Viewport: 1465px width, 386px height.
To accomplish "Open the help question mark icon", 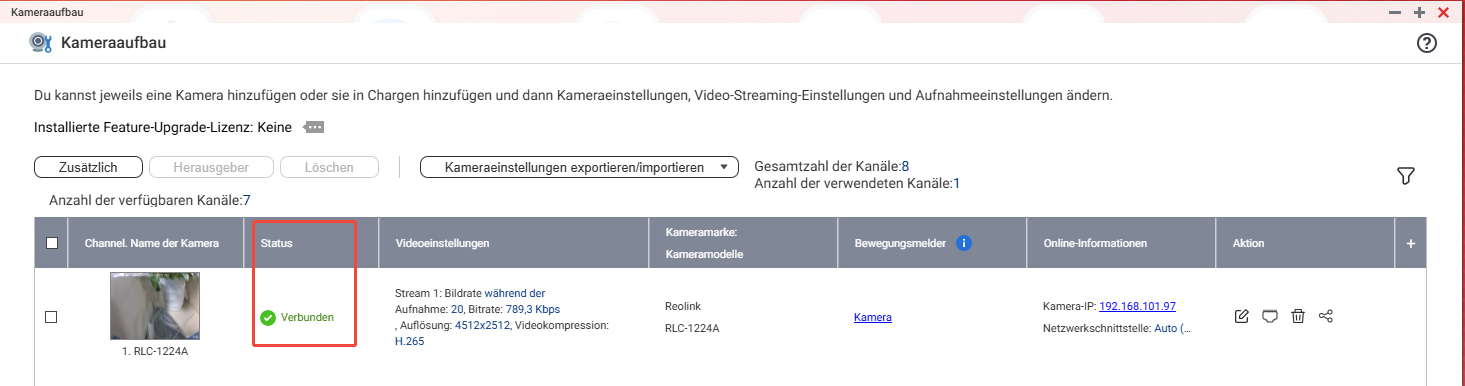I will click(1426, 43).
